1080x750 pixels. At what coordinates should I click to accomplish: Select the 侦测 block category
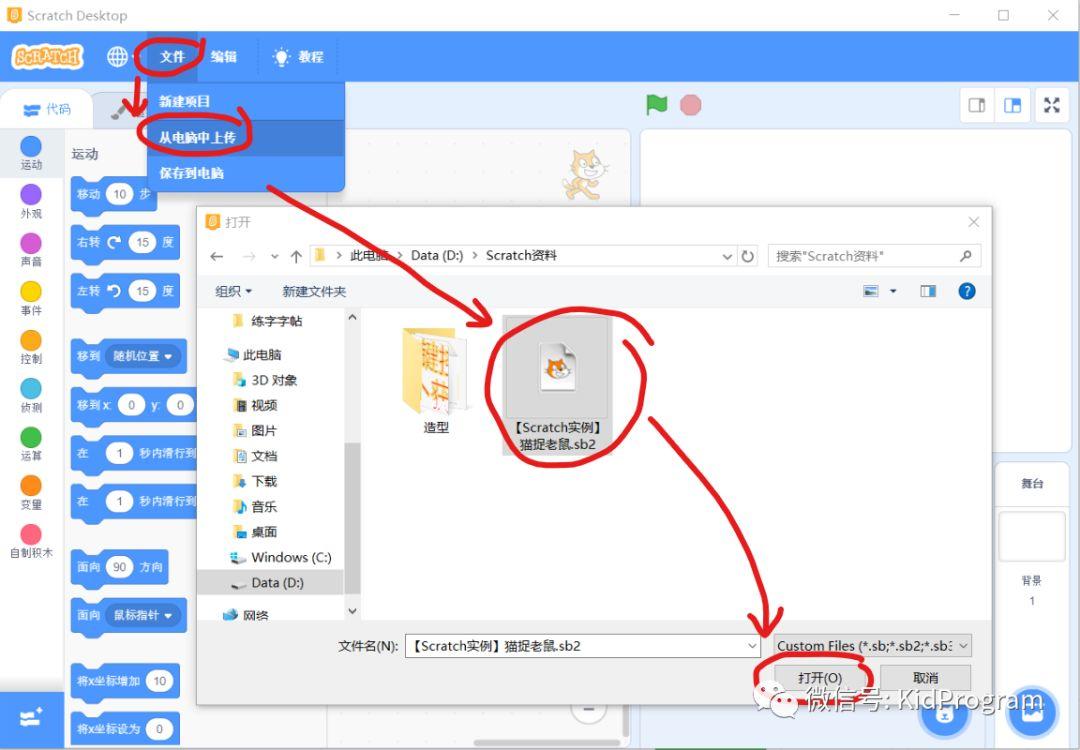[31, 395]
